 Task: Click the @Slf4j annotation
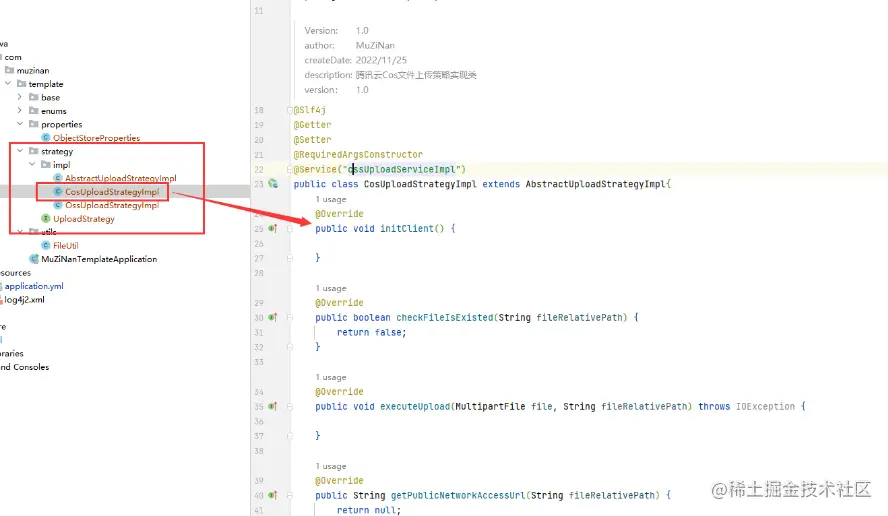(309, 110)
